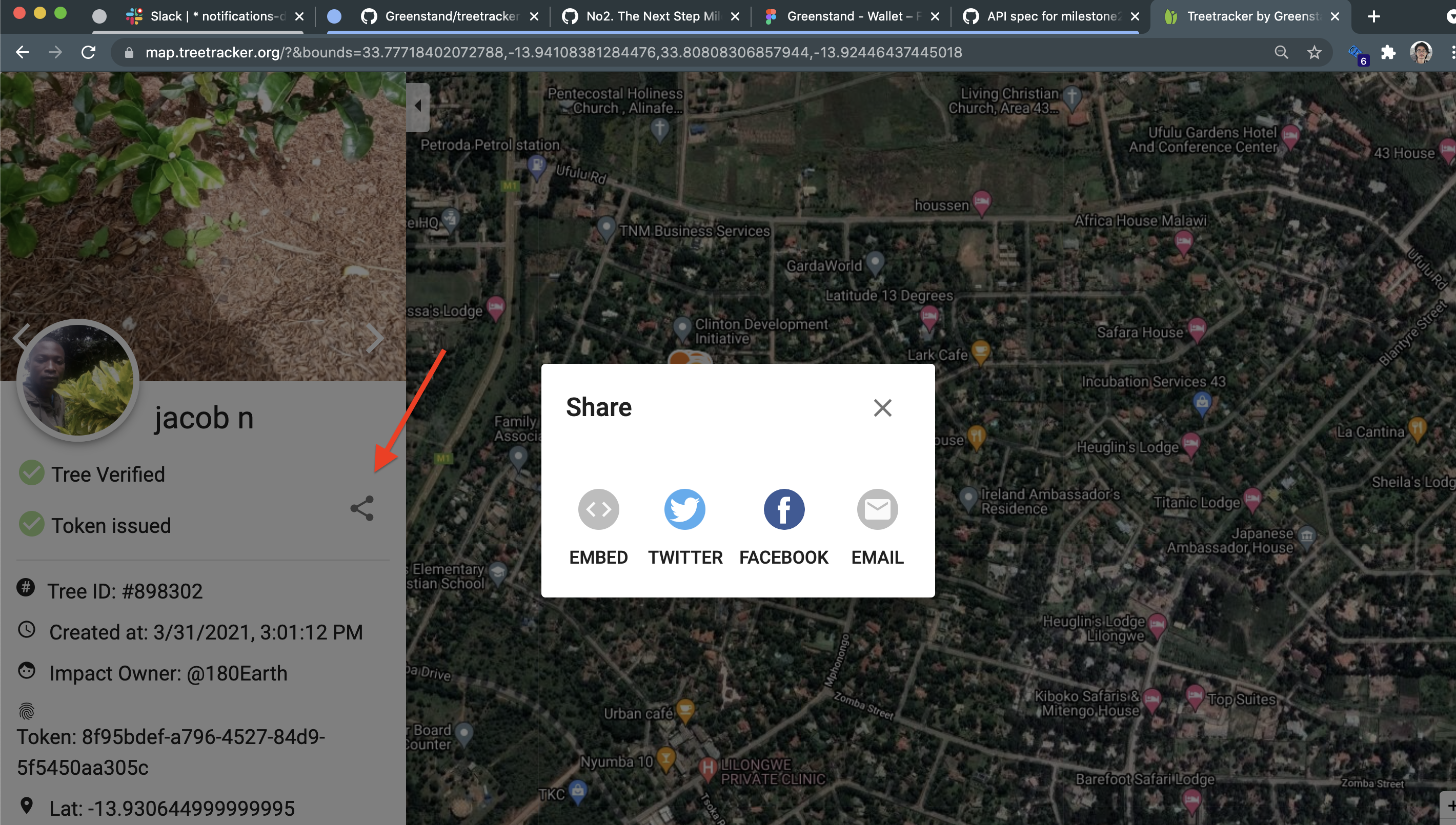Viewport: 1456px width, 825px height.
Task: Open the browser extensions puzzle icon
Action: tap(1388, 52)
